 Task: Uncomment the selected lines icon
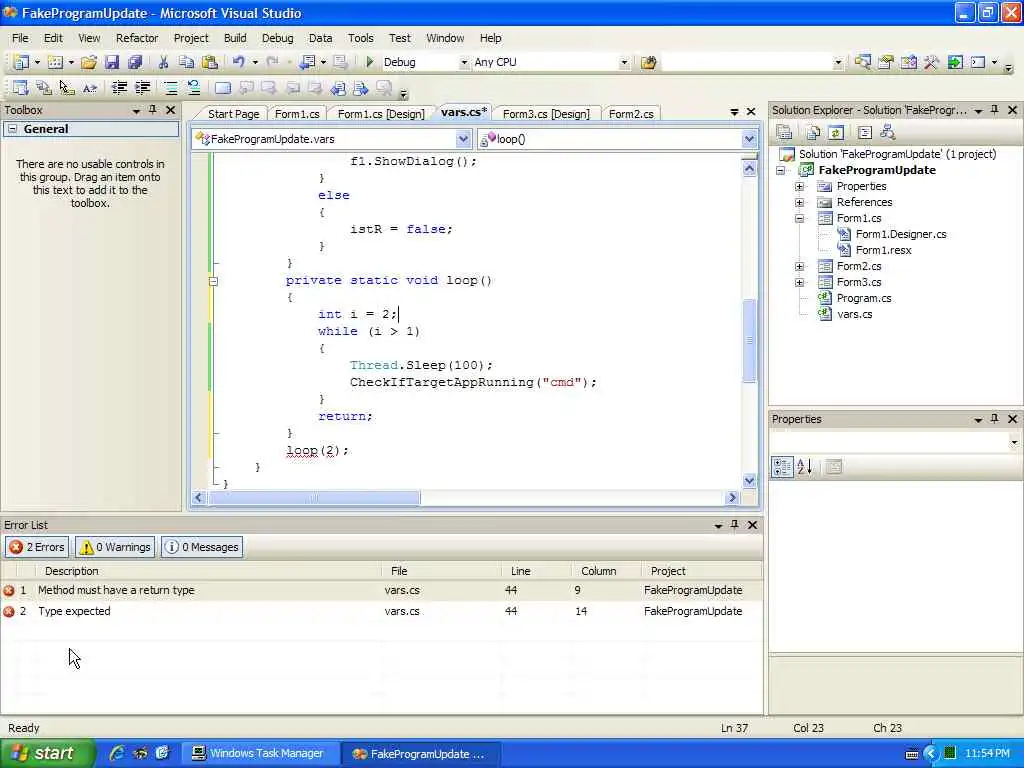pos(194,88)
